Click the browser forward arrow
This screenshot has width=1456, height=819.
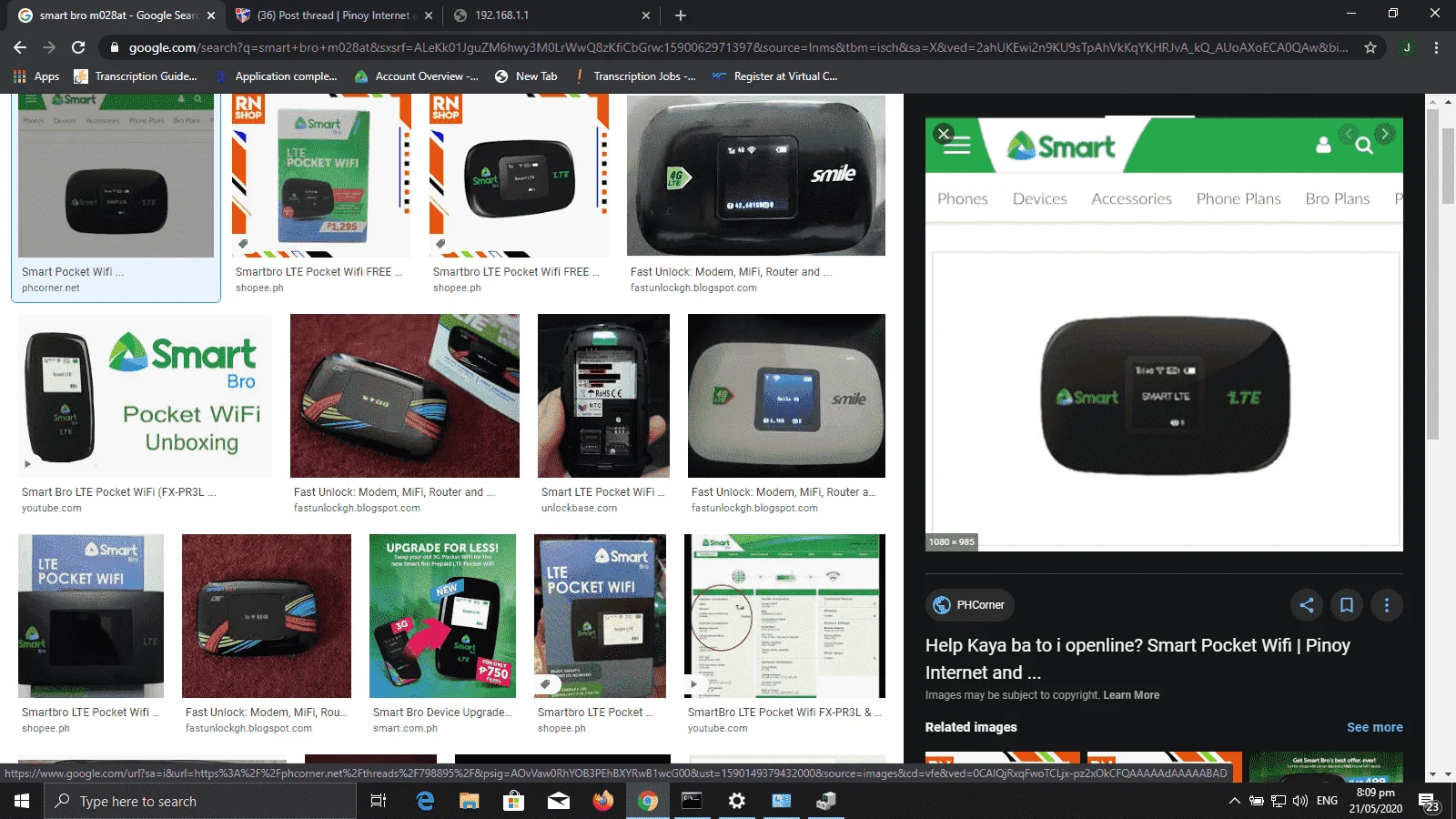(x=49, y=47)
